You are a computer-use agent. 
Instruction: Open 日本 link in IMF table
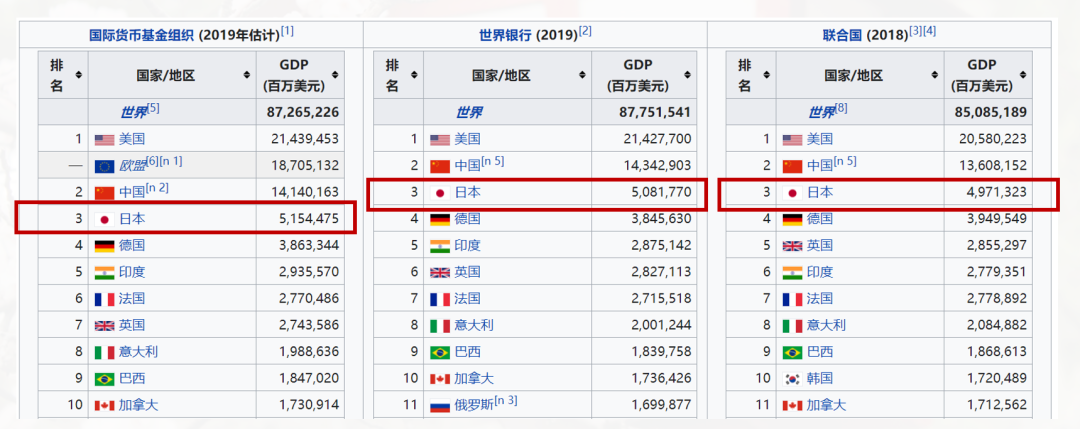(x=133, y=220)
